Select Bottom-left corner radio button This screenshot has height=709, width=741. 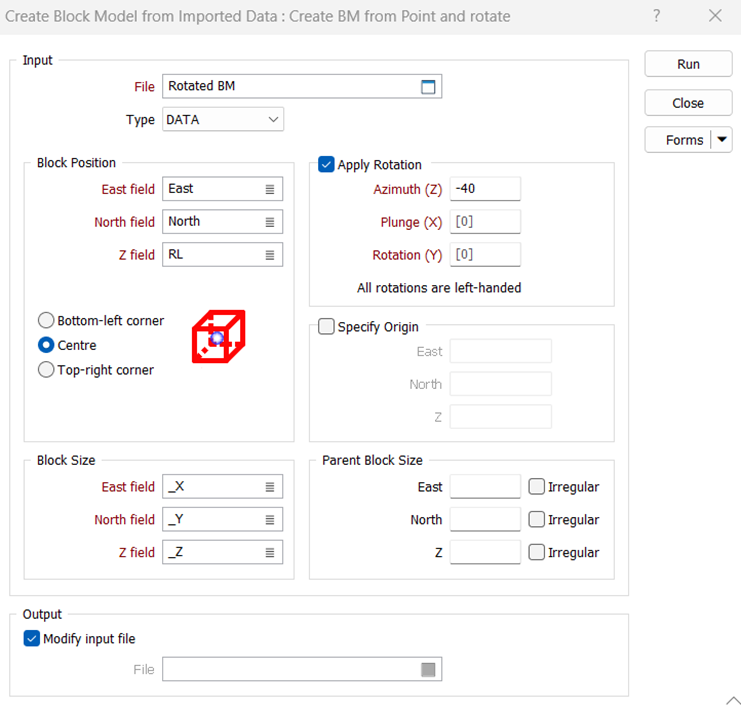(46, 321)
